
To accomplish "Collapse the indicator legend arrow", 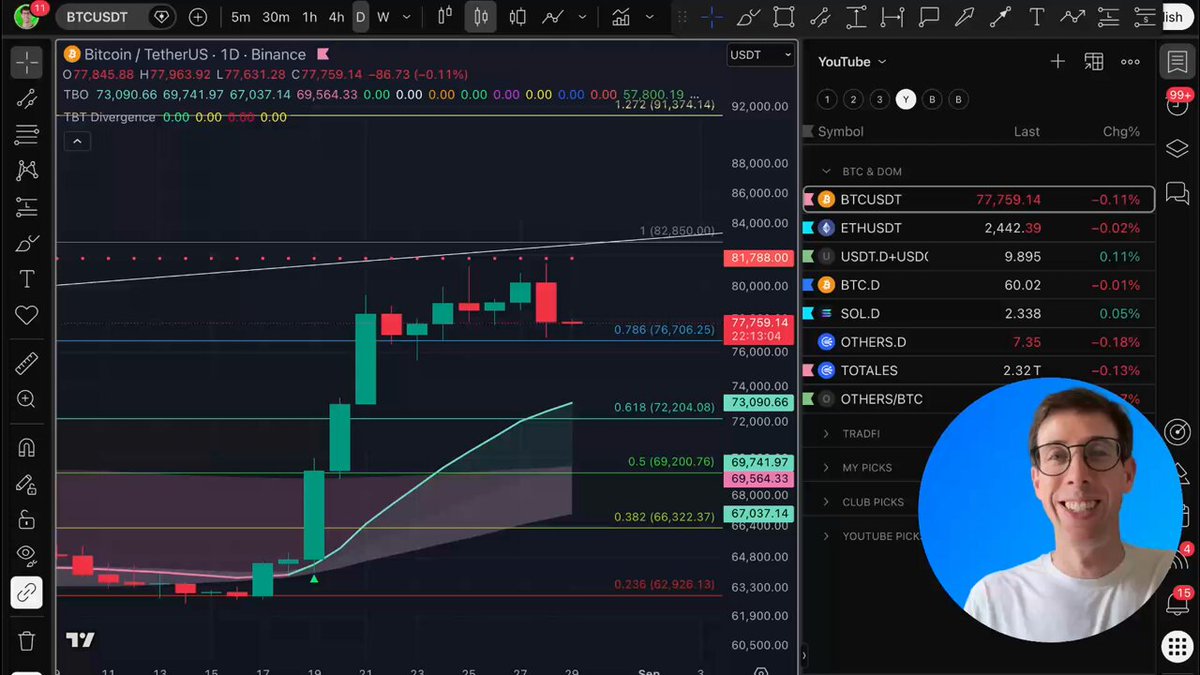I will 77,141.
